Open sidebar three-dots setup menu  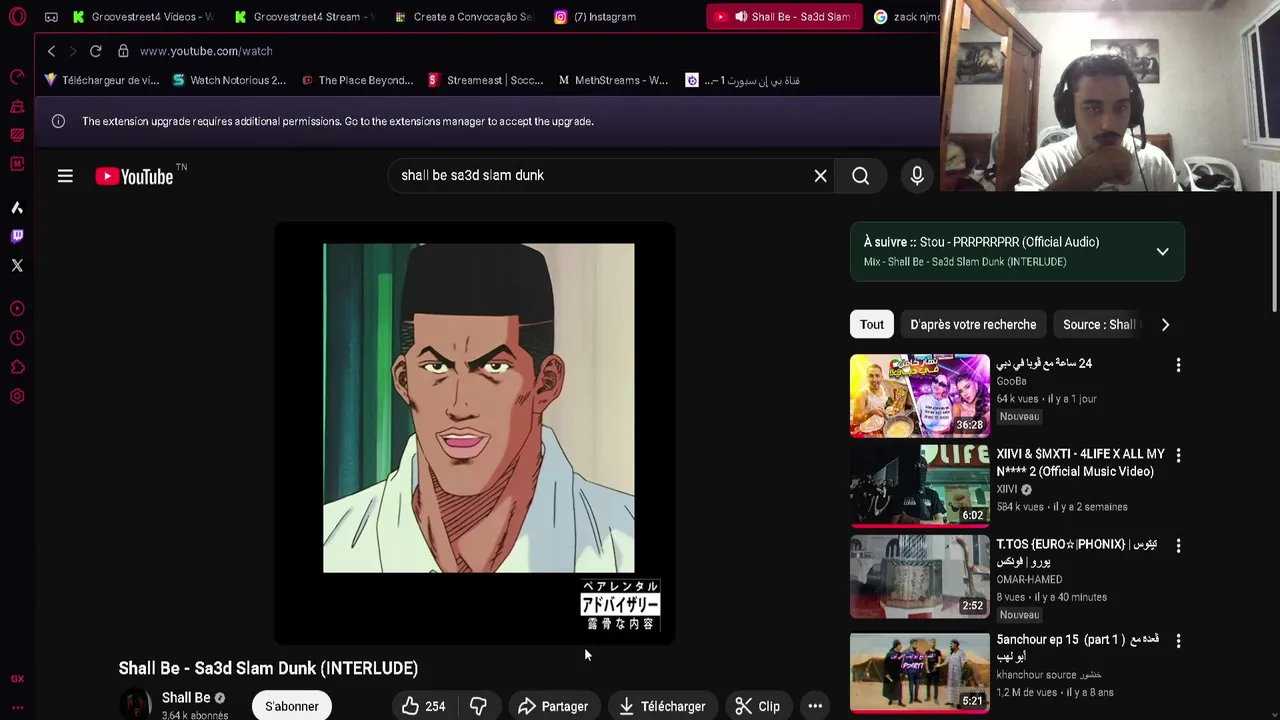[17, 707]
